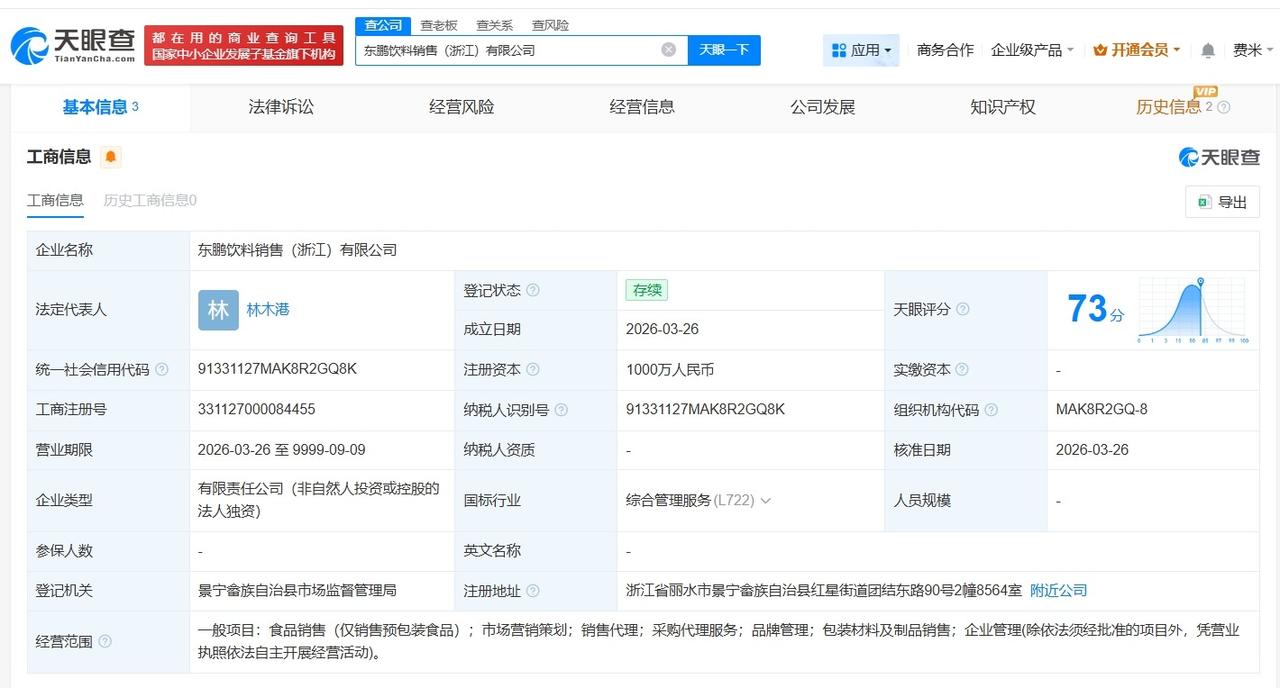The height and width of the screenshot is (688, 1280).
Task: Switch to the 法律诉讼 tab
Action: [280, 107]
